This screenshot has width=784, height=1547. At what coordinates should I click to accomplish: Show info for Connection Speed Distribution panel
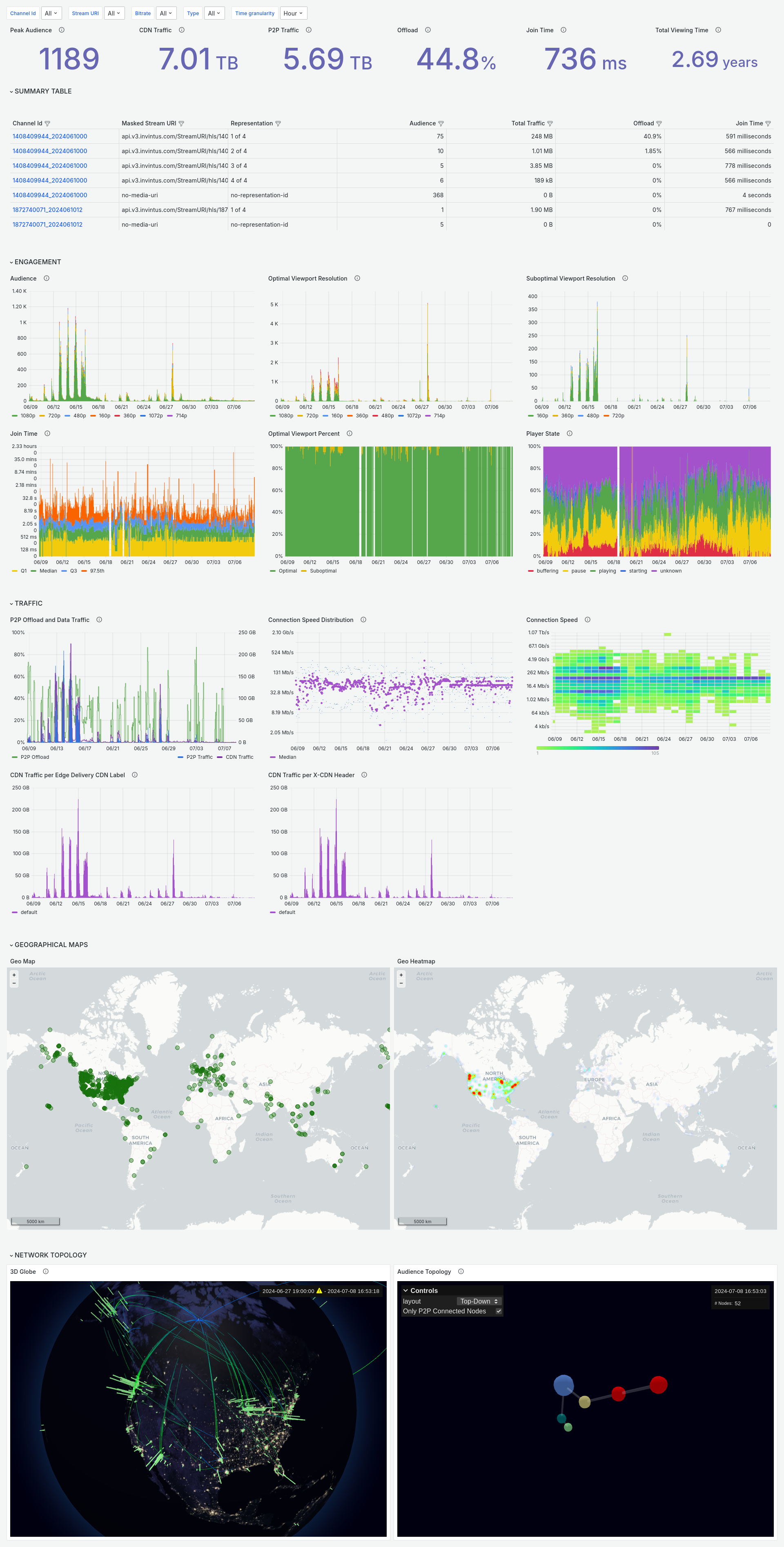pyautogui.click(x=363, y=620)
